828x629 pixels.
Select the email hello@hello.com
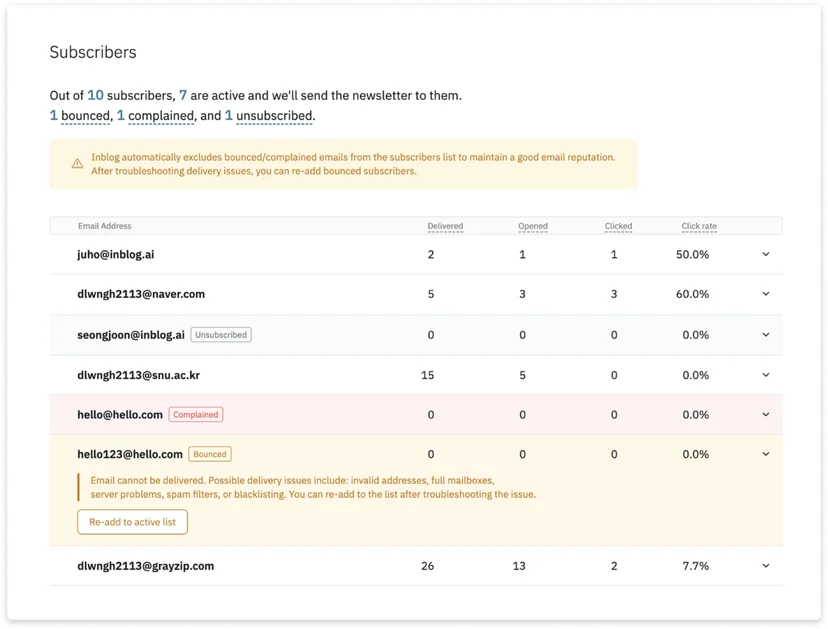click(x=120, y=415)
